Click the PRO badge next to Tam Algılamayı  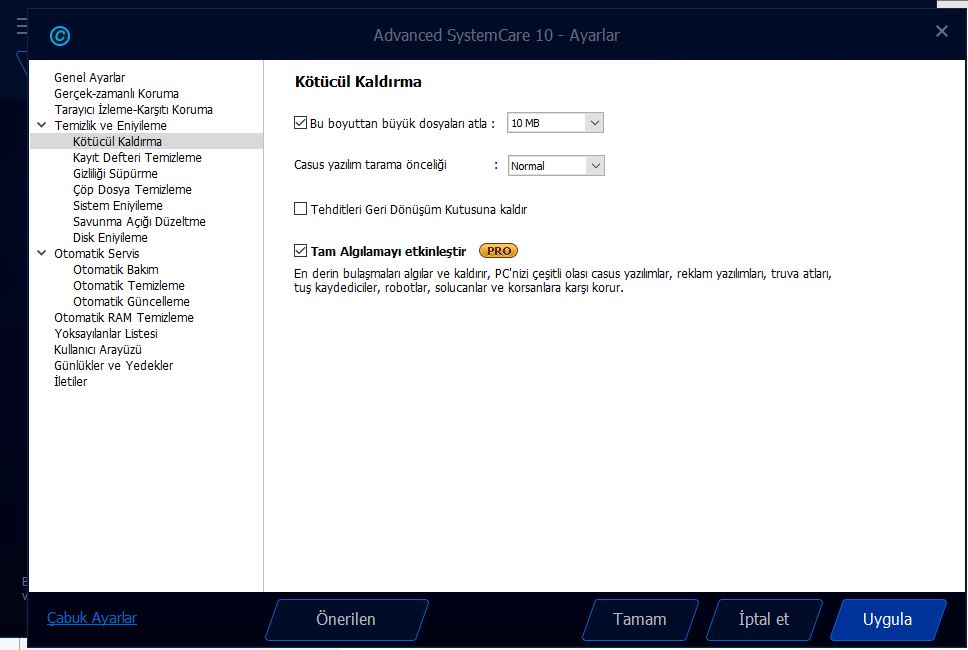[x=498, y=251]
